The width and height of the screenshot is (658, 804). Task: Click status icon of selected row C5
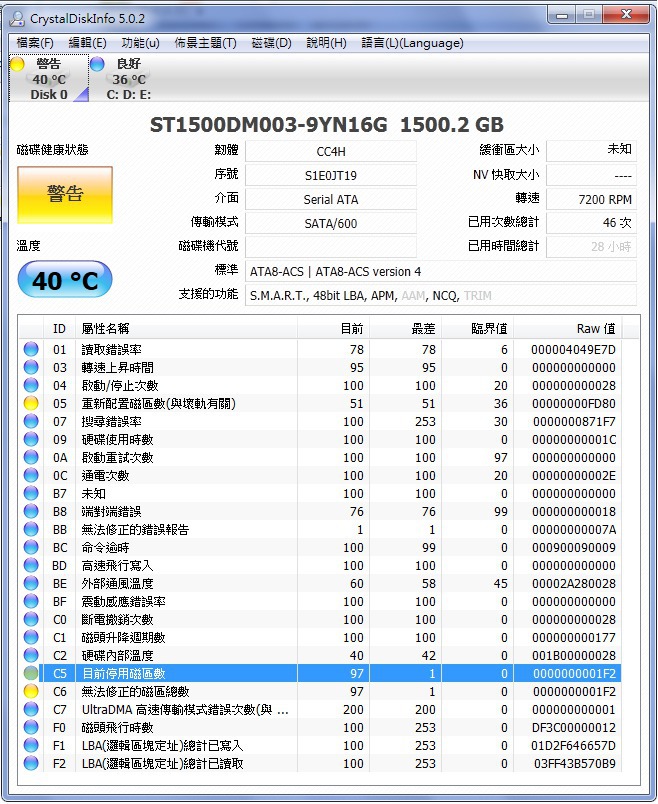(31, 673)
